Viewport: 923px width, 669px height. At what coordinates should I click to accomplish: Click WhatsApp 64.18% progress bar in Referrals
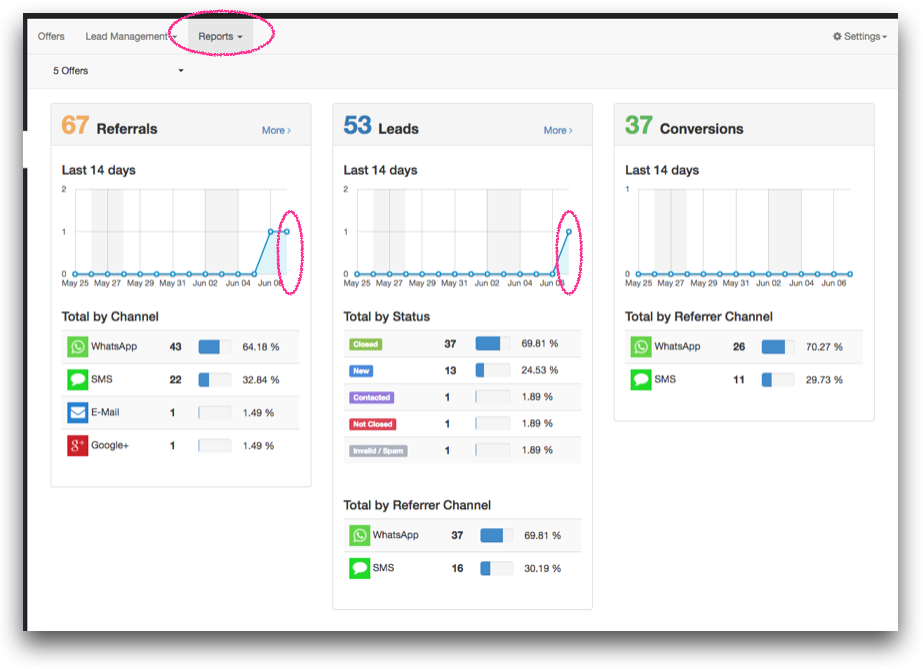point(214,347)
